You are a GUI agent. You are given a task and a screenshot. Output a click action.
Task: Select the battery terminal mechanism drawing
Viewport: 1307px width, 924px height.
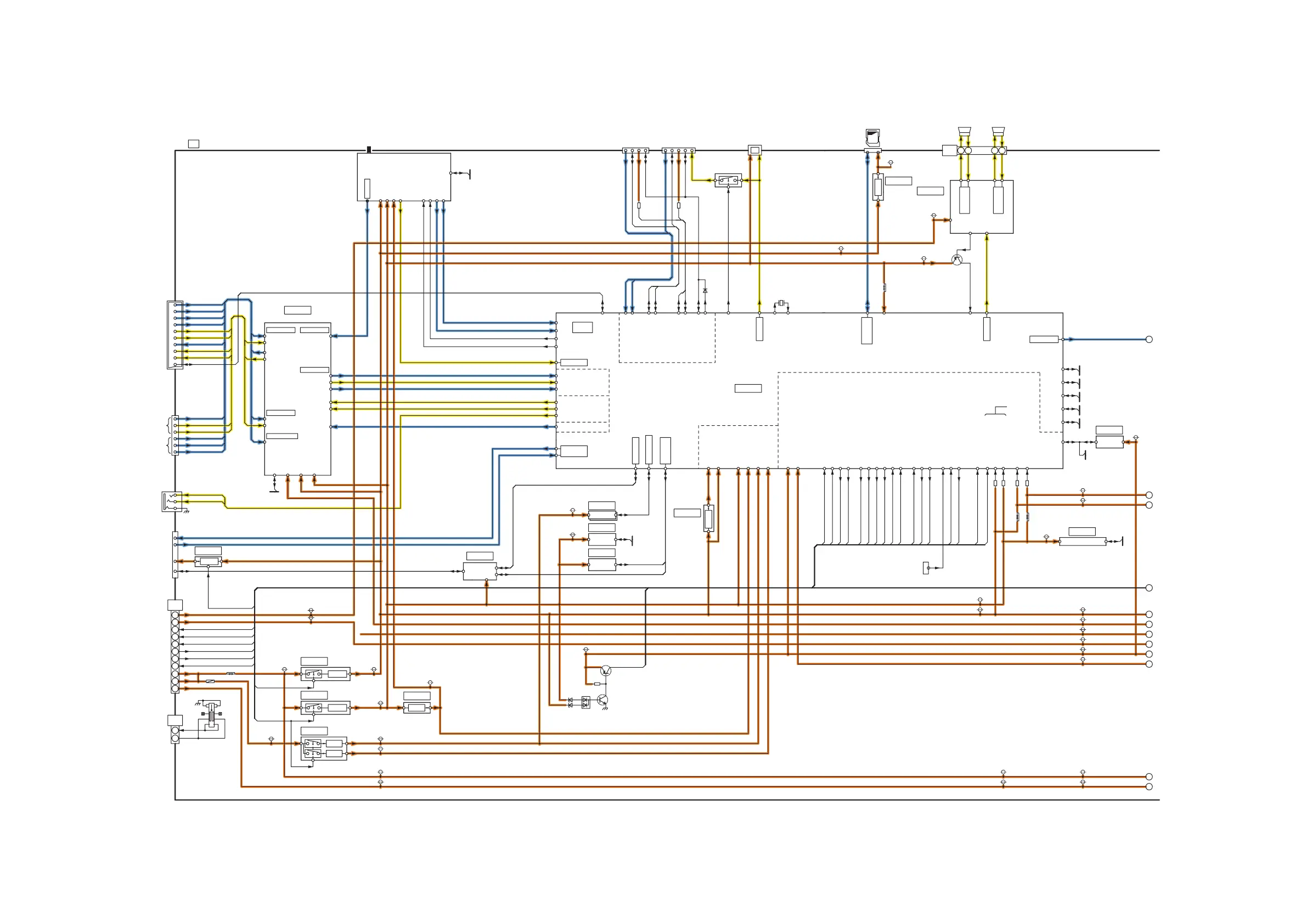click(x=211, y=716)
